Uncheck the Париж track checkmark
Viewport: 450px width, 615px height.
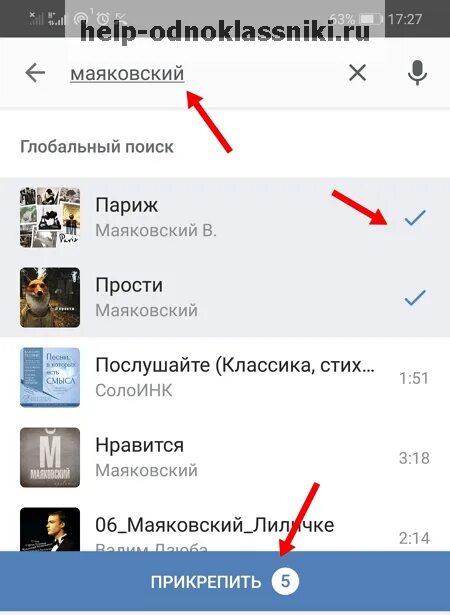[415, 218]
